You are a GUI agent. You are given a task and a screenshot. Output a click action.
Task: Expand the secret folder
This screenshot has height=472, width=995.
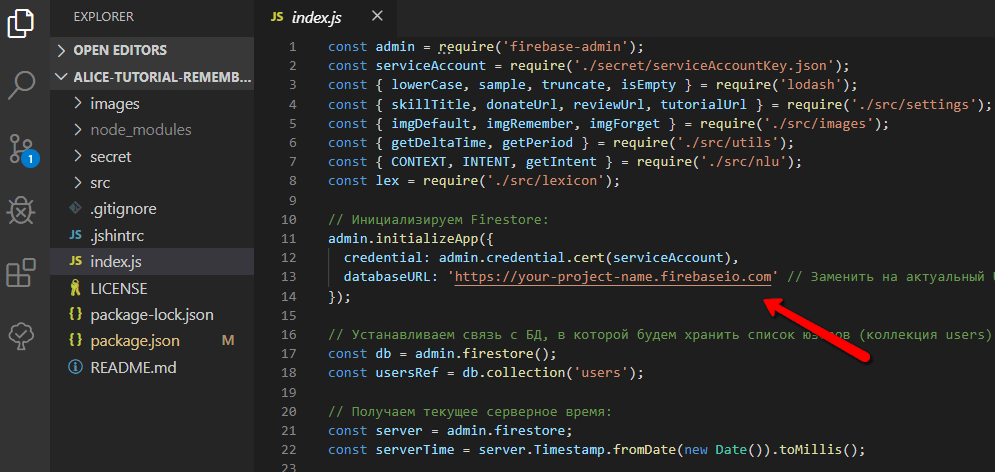[x=151, y=156]
